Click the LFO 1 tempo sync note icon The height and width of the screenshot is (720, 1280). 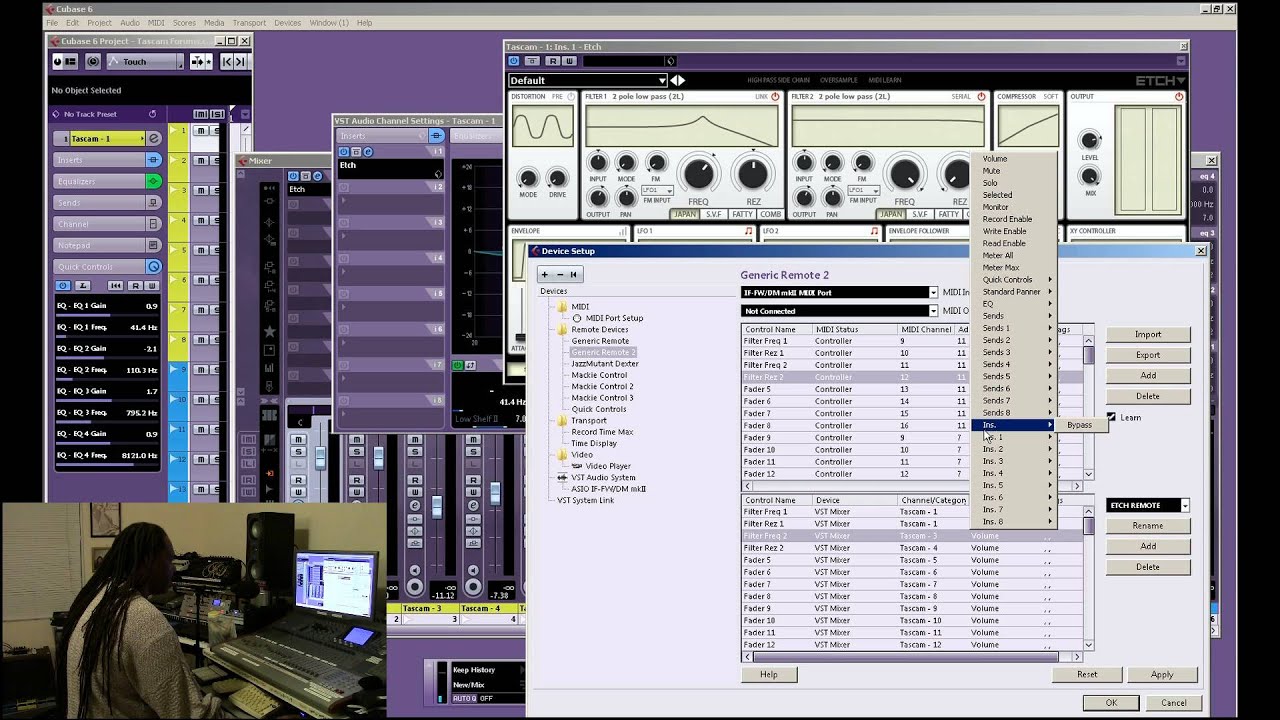[748, 231]
